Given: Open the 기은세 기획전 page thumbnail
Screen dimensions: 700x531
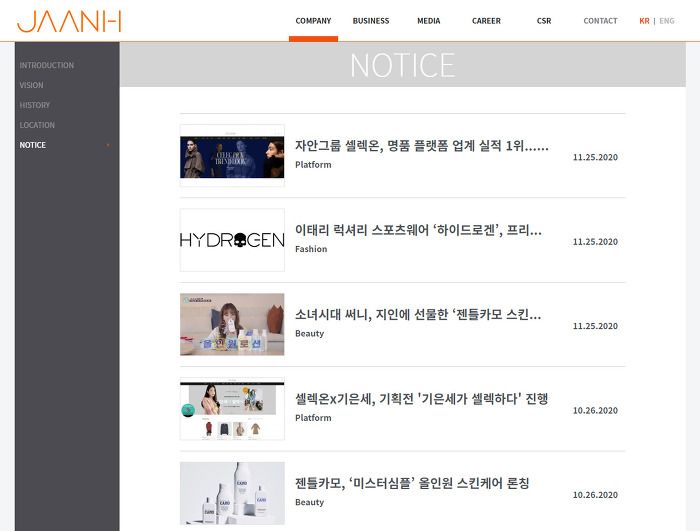Looking at the screenshot, I should (x=232, y=409).
